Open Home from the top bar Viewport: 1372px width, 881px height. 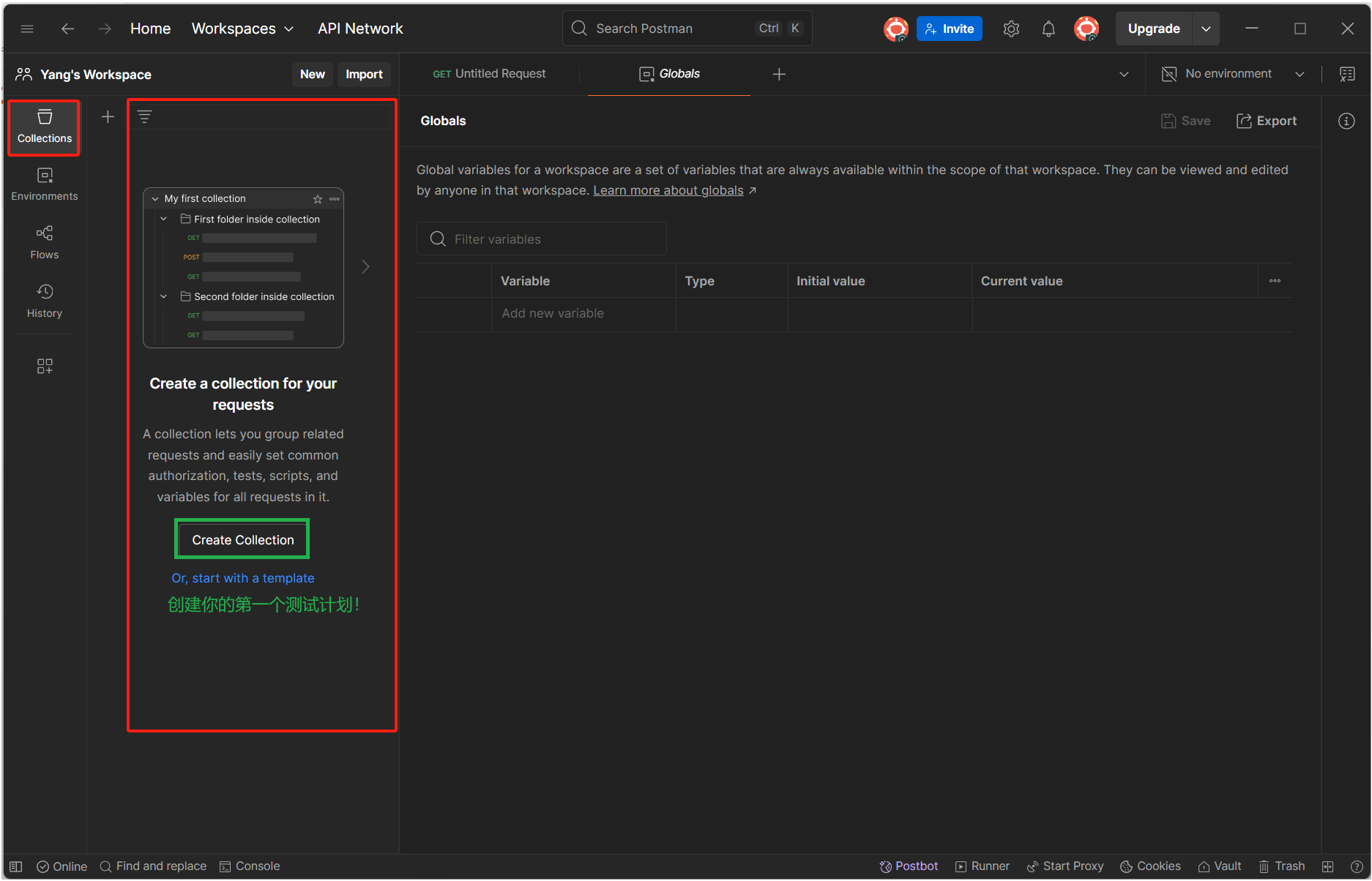click(x=150, y=29)
